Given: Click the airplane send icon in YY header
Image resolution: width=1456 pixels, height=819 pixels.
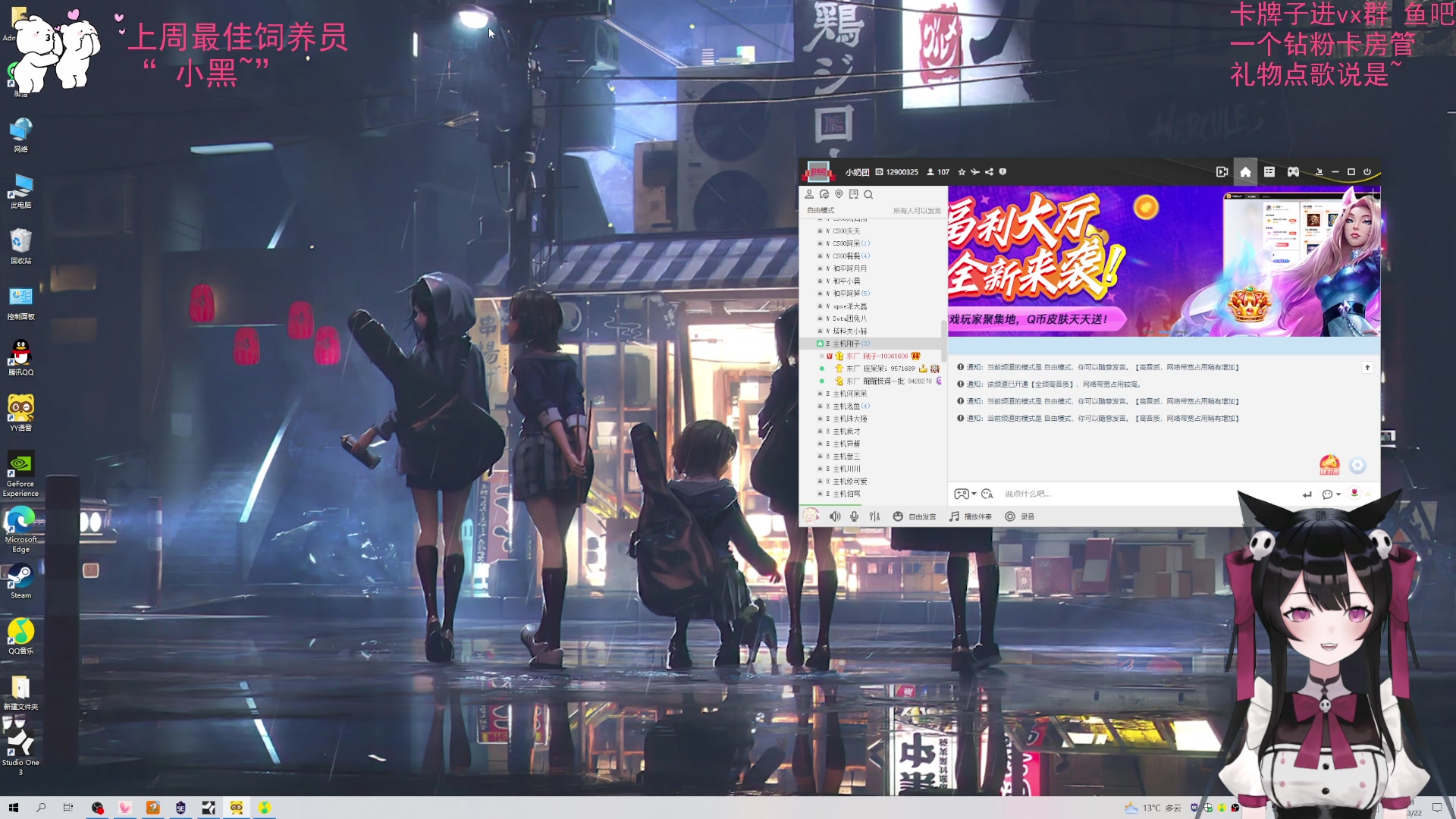Looking at the screenshot, I should click(975, 172).
